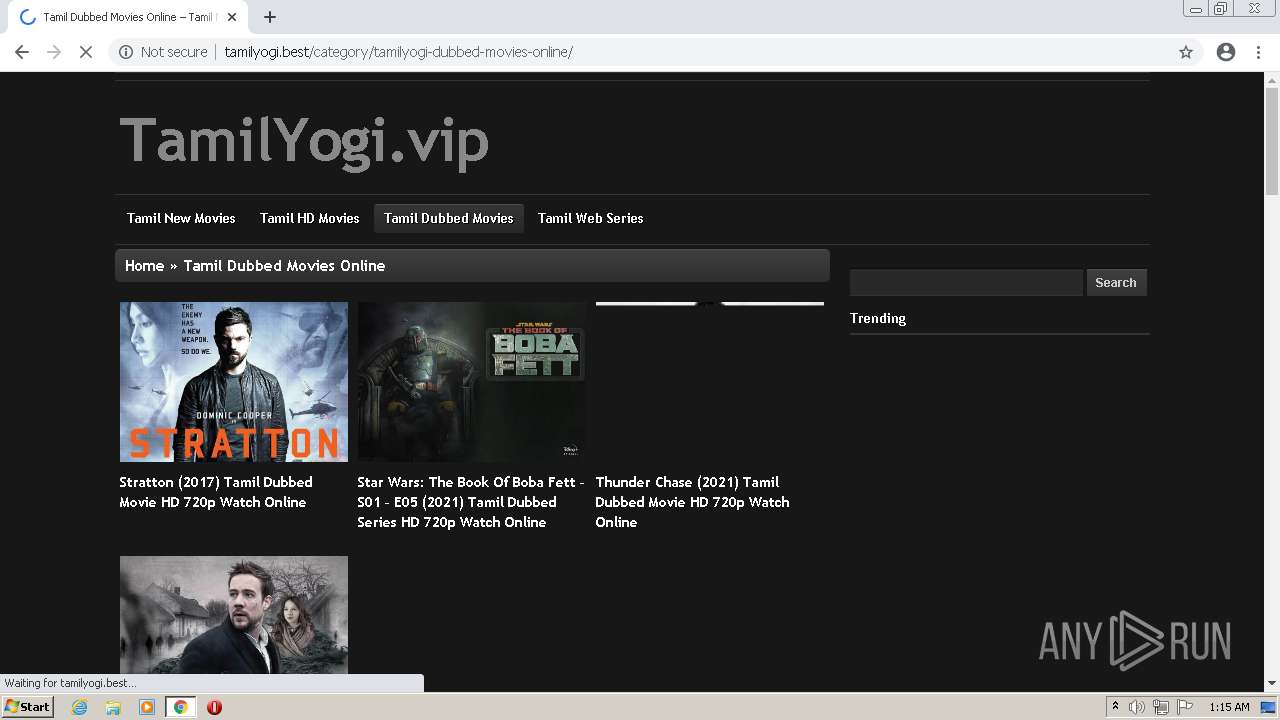
Task: Go back to the previous page
Action: (22, 52)
